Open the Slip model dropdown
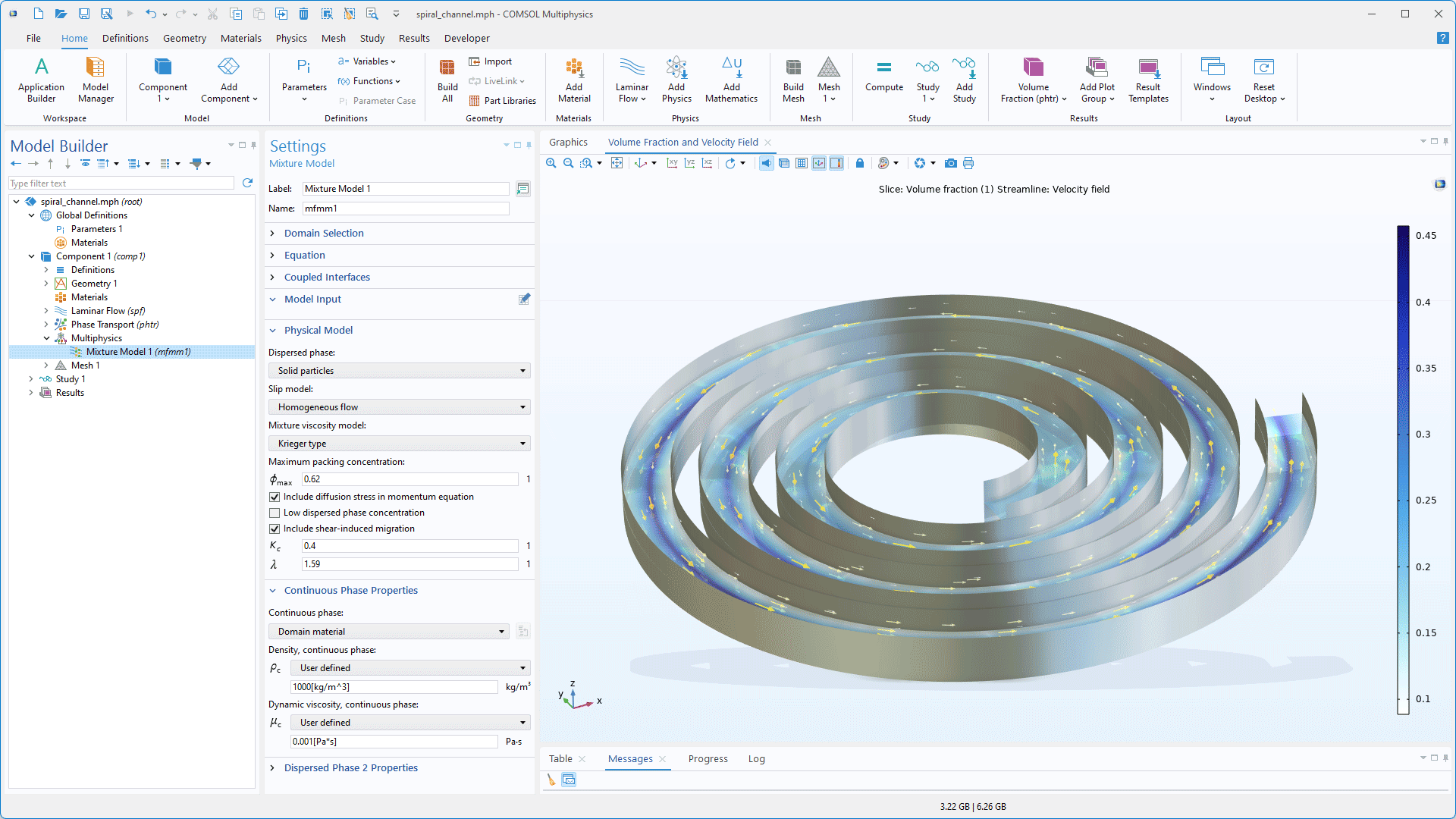 [399, 407]
